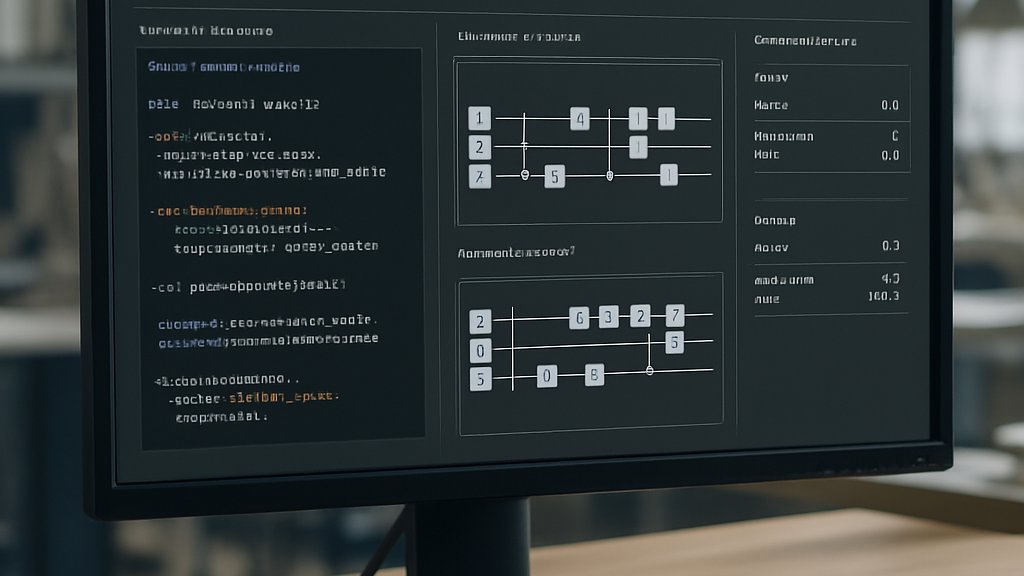Toggle control dot in the lower circuit
1024x576 pixels.
(649, 370)
